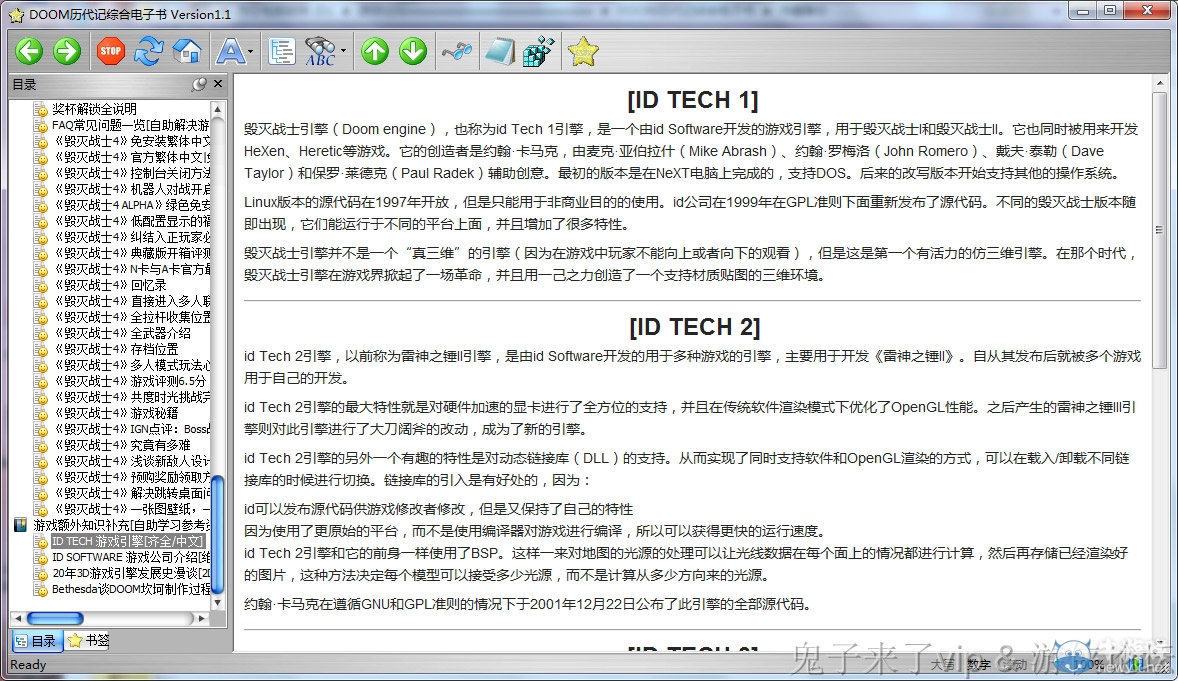
Task: Switch to the 书签 tab
Action: 88,640
